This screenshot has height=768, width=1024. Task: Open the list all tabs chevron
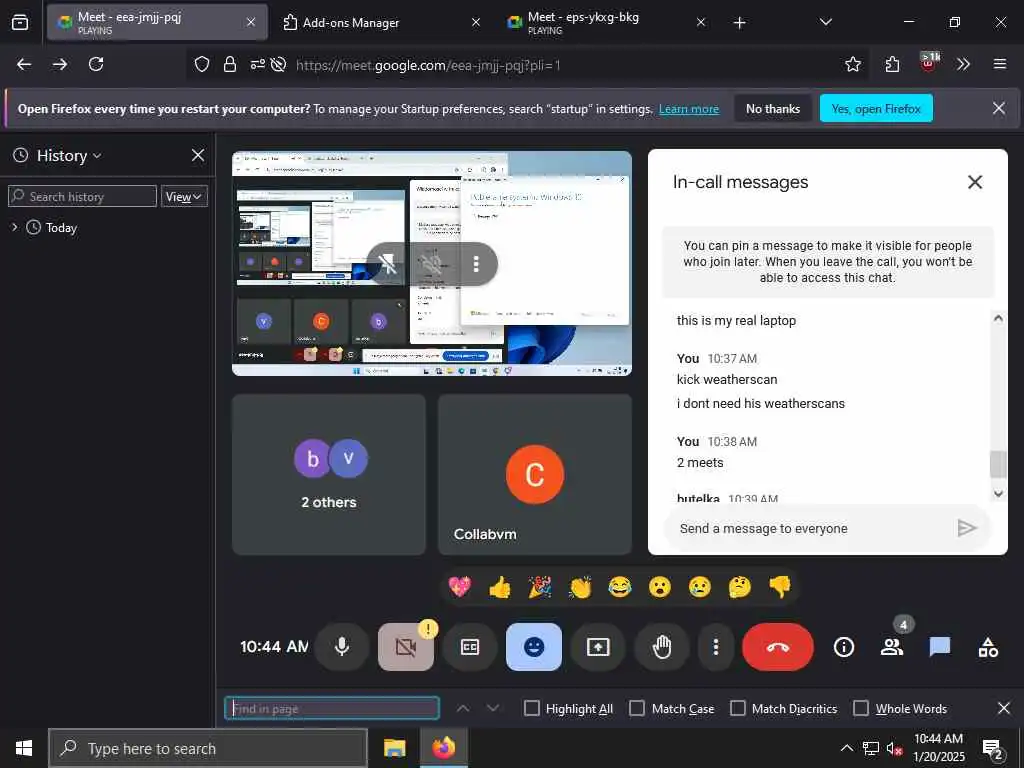click(x=825, y=22)
